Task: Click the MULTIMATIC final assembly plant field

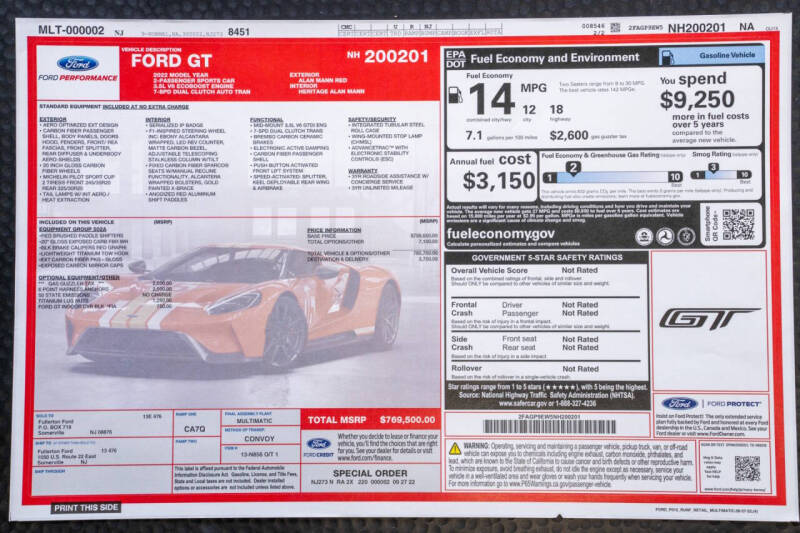Action: [254, 421]
